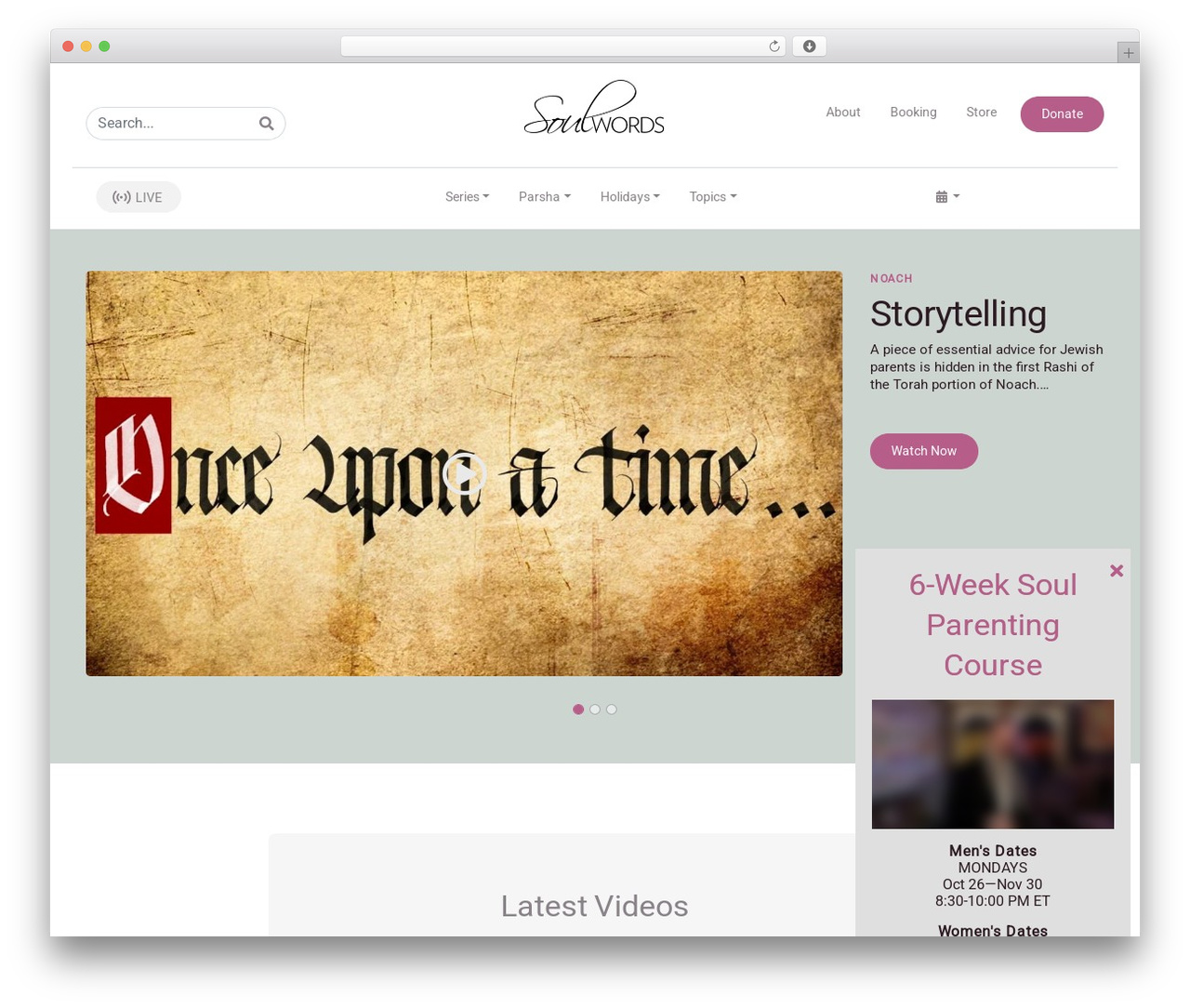
Task: Click the SoulWords logo
Action: pyautogui.click(x=594, y=109)
